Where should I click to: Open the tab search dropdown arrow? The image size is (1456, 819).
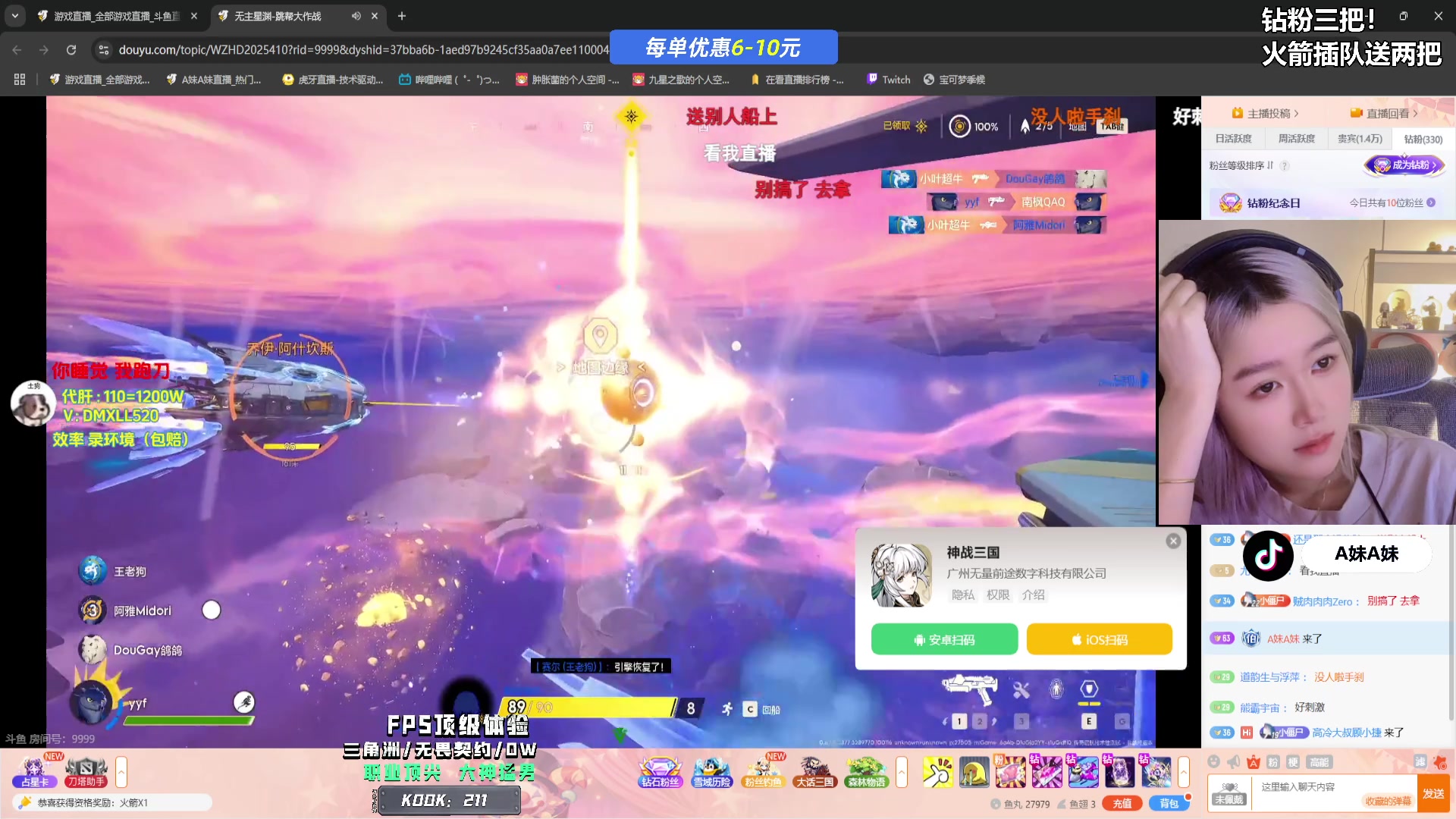coord(14,15)
